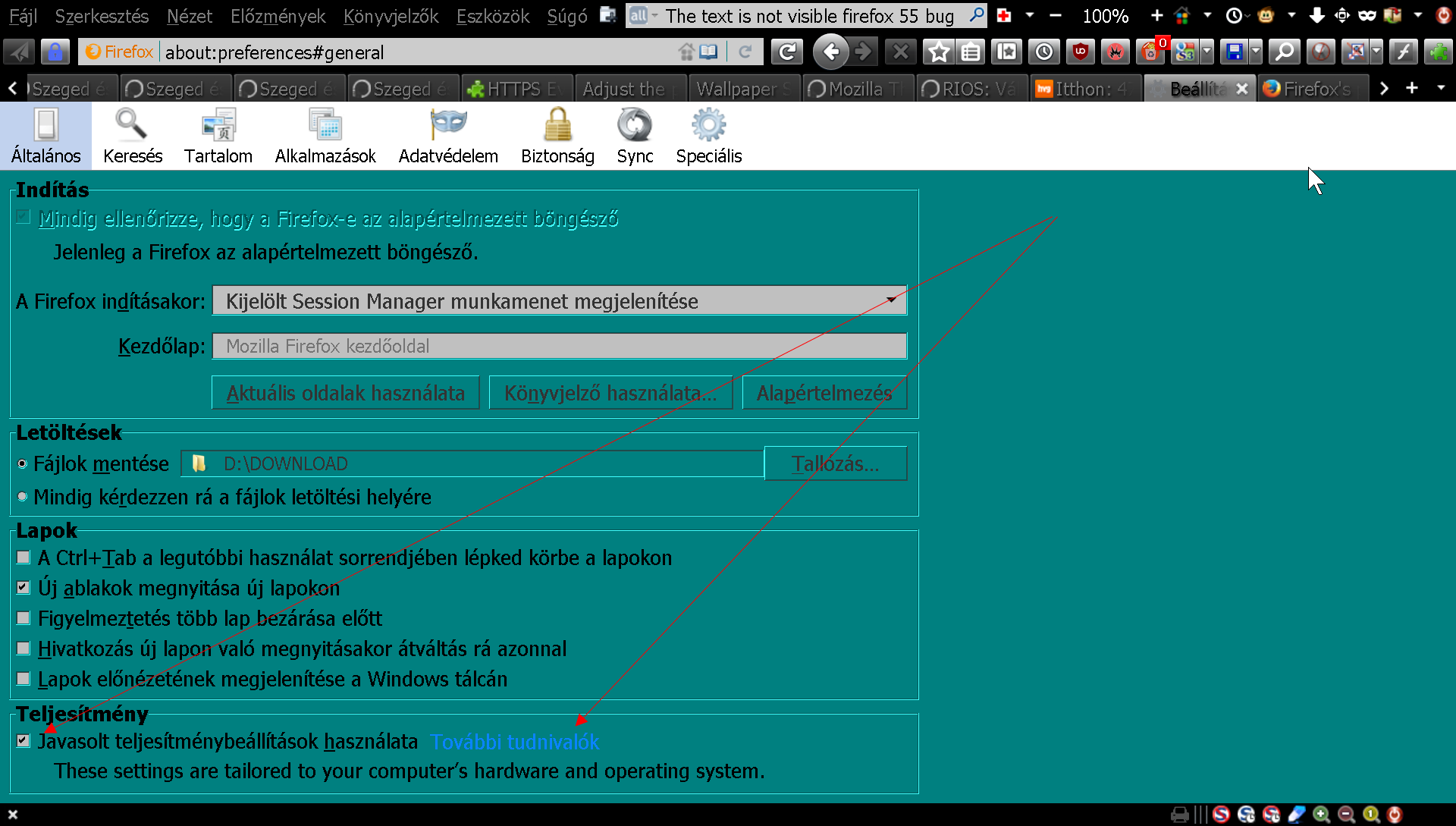The width and height of the screenshot is (1456, 826).
Task: Click Aktuális oldalak használata button
Action: (x=346, y=393)
